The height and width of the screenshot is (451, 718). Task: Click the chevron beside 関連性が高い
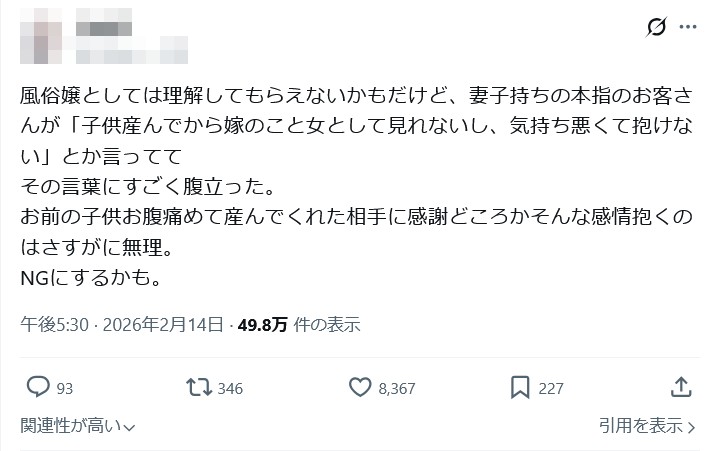click(x=129, y=427)
